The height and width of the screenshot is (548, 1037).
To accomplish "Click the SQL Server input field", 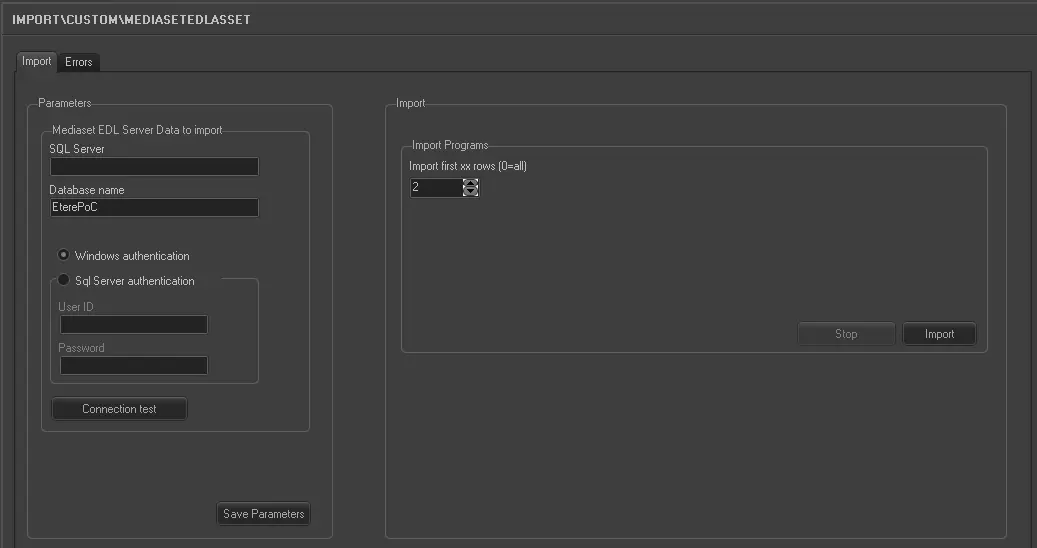I will pyautogui.click(x=154, y=167).
